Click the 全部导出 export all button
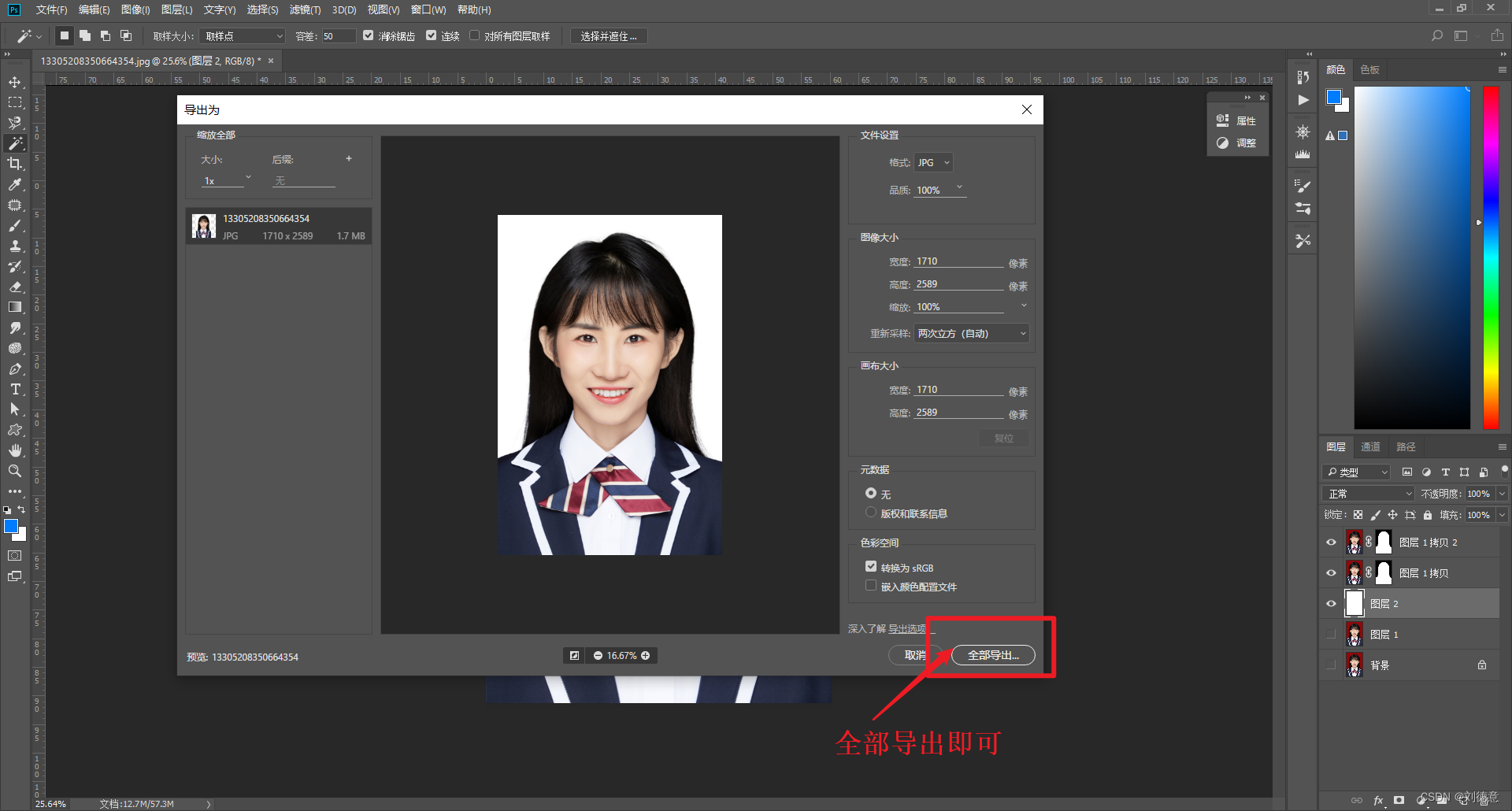The image size is (1512, 811). pyautogui.click(x=993, y=655)
